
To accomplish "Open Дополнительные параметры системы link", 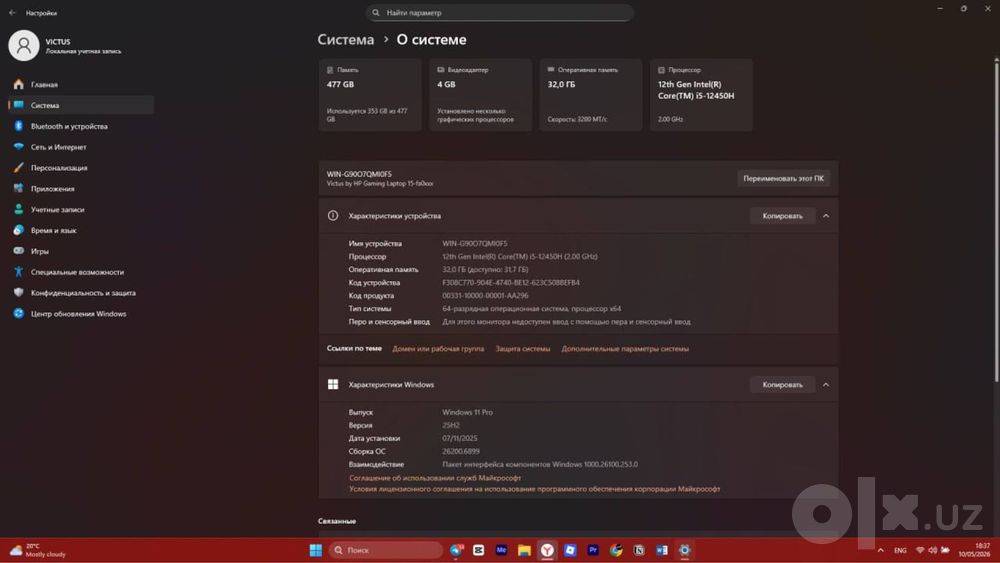I will pyautogui.click(x=625, y=349).
